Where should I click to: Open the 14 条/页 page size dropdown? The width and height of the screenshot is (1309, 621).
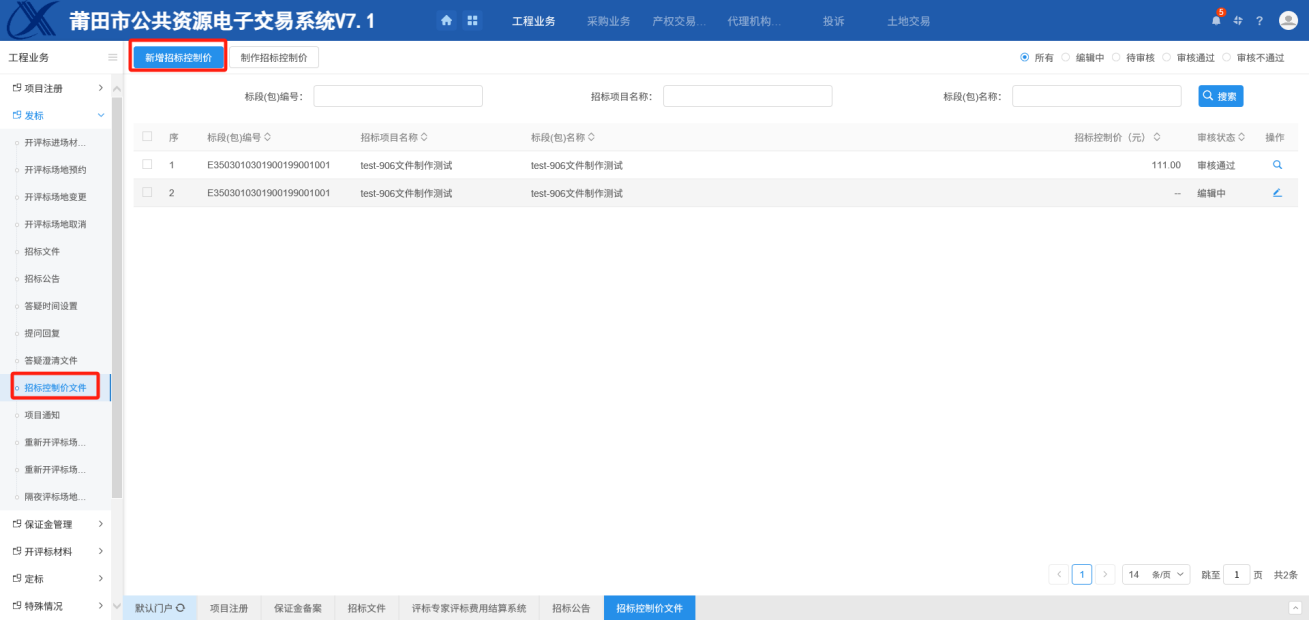coord(1156,575)
